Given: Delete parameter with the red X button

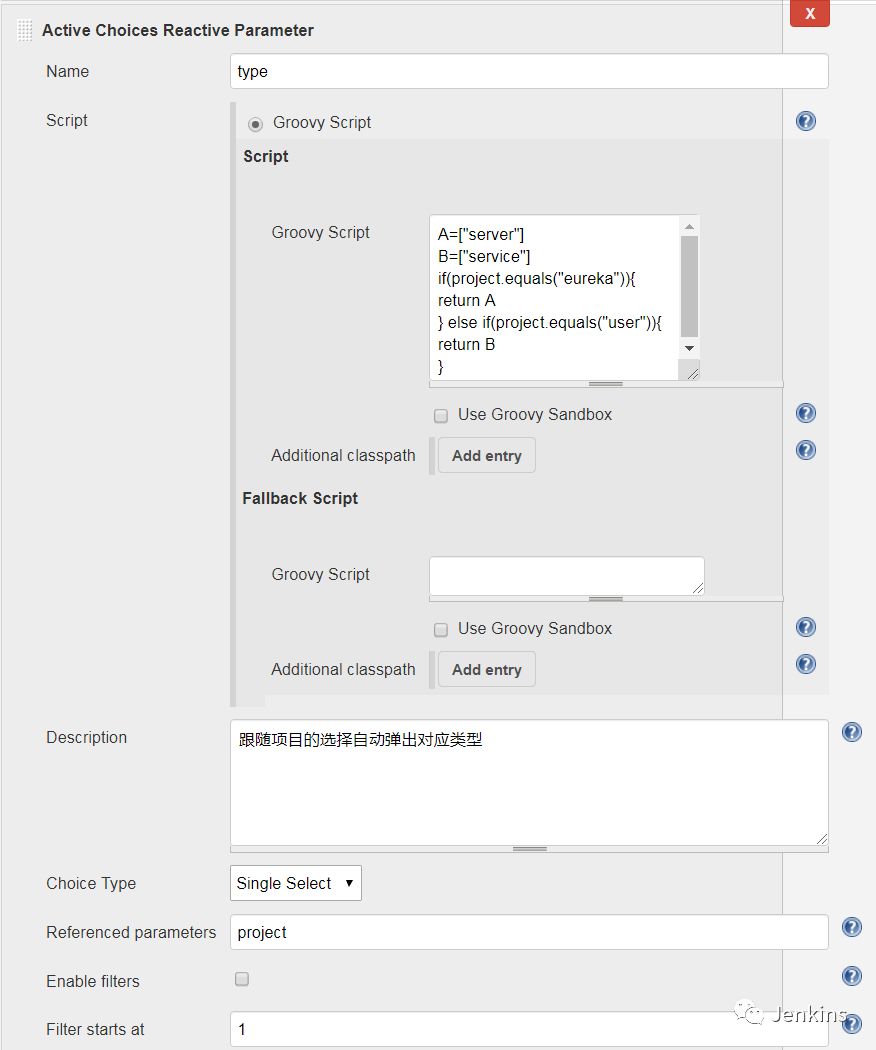Looking at the screenshot, I should pos(809,13).
